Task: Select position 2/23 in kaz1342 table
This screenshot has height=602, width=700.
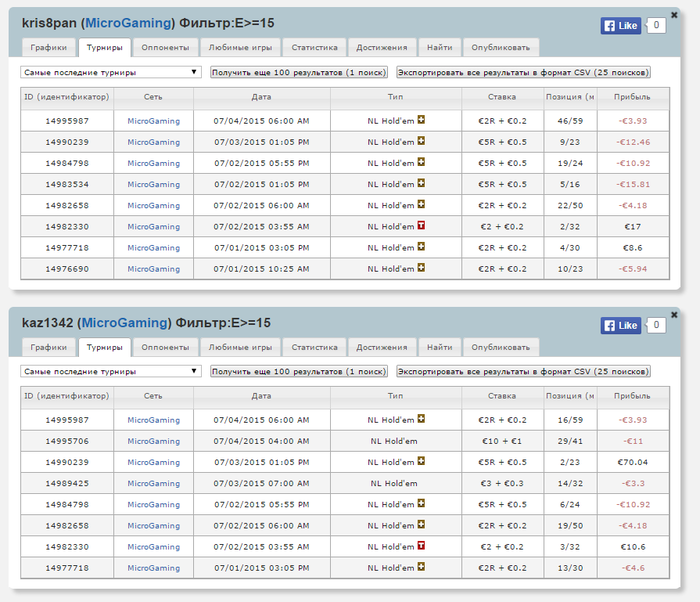Action: click(x=570, y=462)
